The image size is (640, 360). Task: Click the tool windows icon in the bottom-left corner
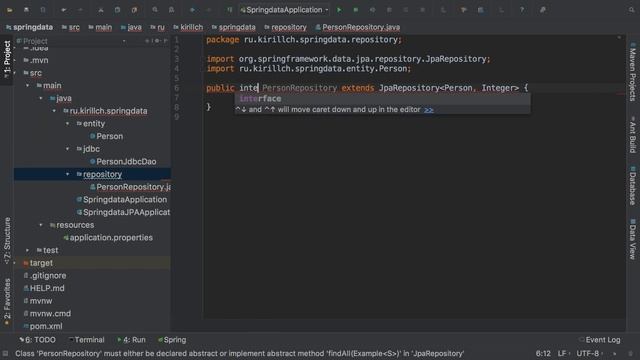pyautogui.click(x=5, y=353)
